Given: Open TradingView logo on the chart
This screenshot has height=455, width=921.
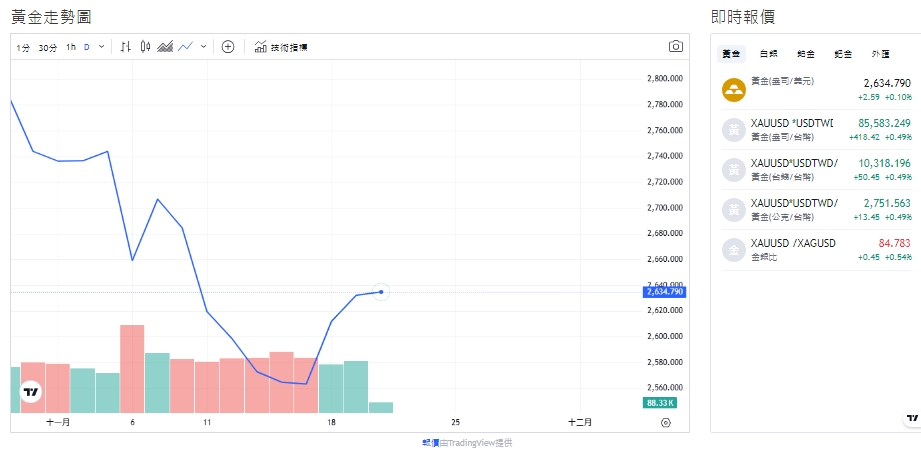Looking at the screenshot, I should coord(31,392).
